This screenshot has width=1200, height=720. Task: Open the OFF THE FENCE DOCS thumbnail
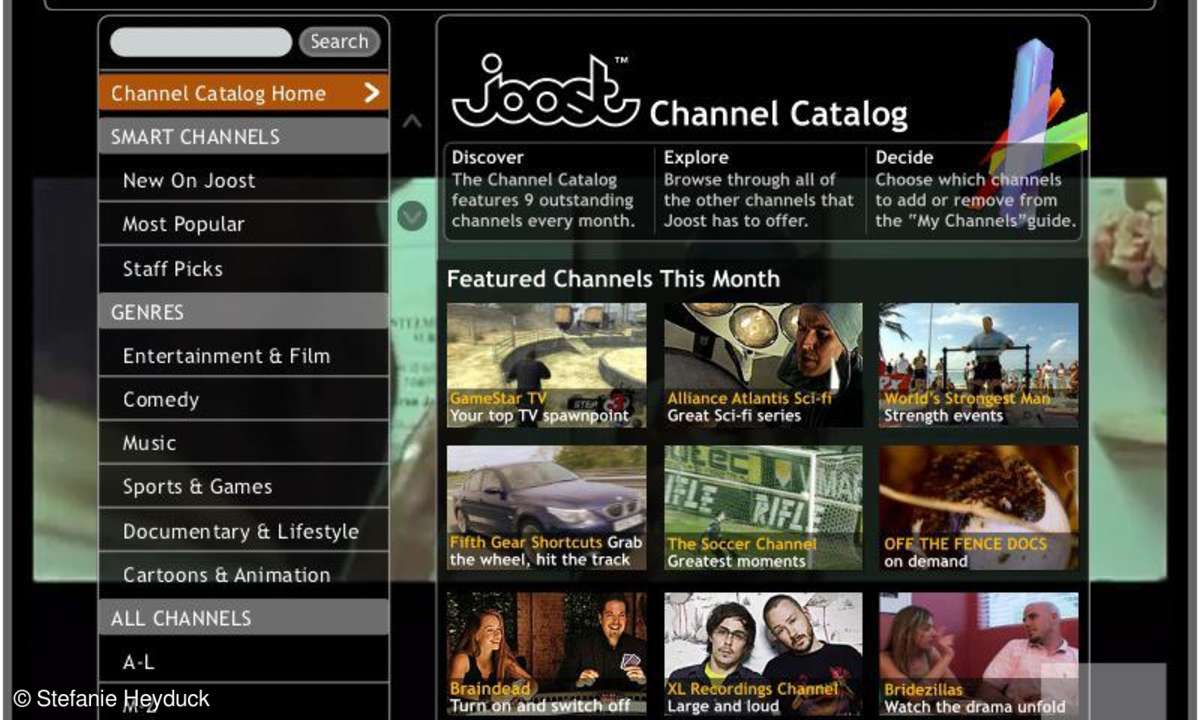coord(979,508)
